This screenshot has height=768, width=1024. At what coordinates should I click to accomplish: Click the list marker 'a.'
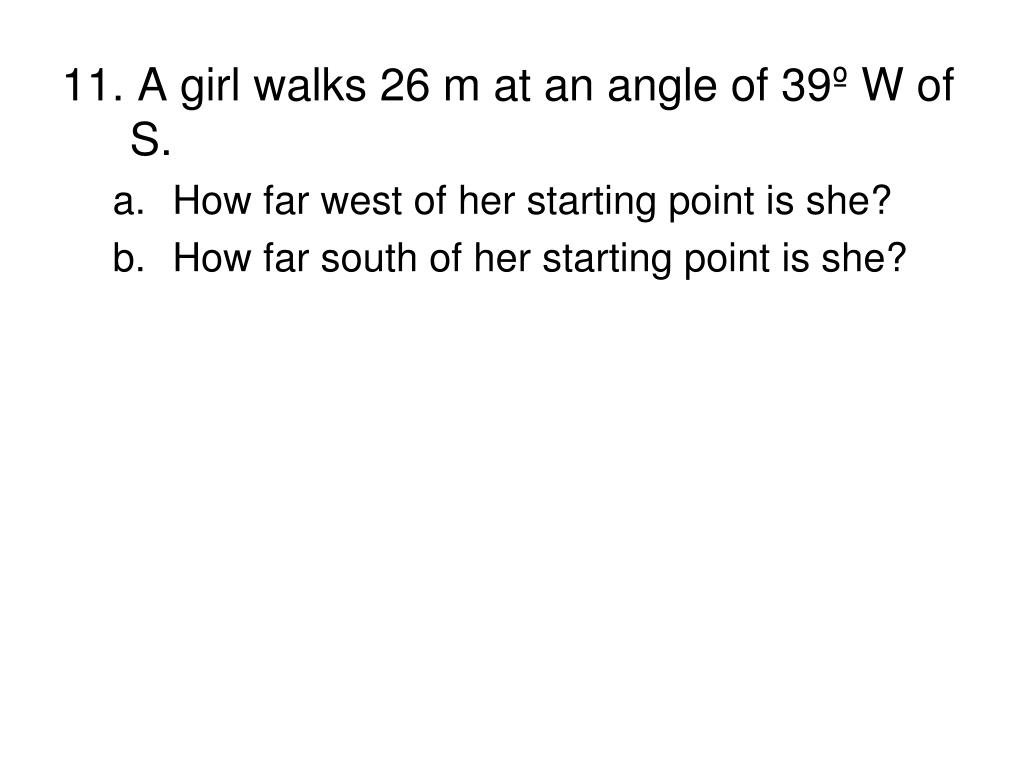click(128, 201)
